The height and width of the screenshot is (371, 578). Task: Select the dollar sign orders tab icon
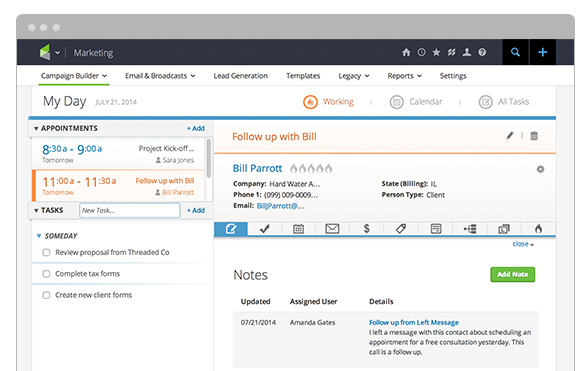pyautogui.click(x=366, y=229)
